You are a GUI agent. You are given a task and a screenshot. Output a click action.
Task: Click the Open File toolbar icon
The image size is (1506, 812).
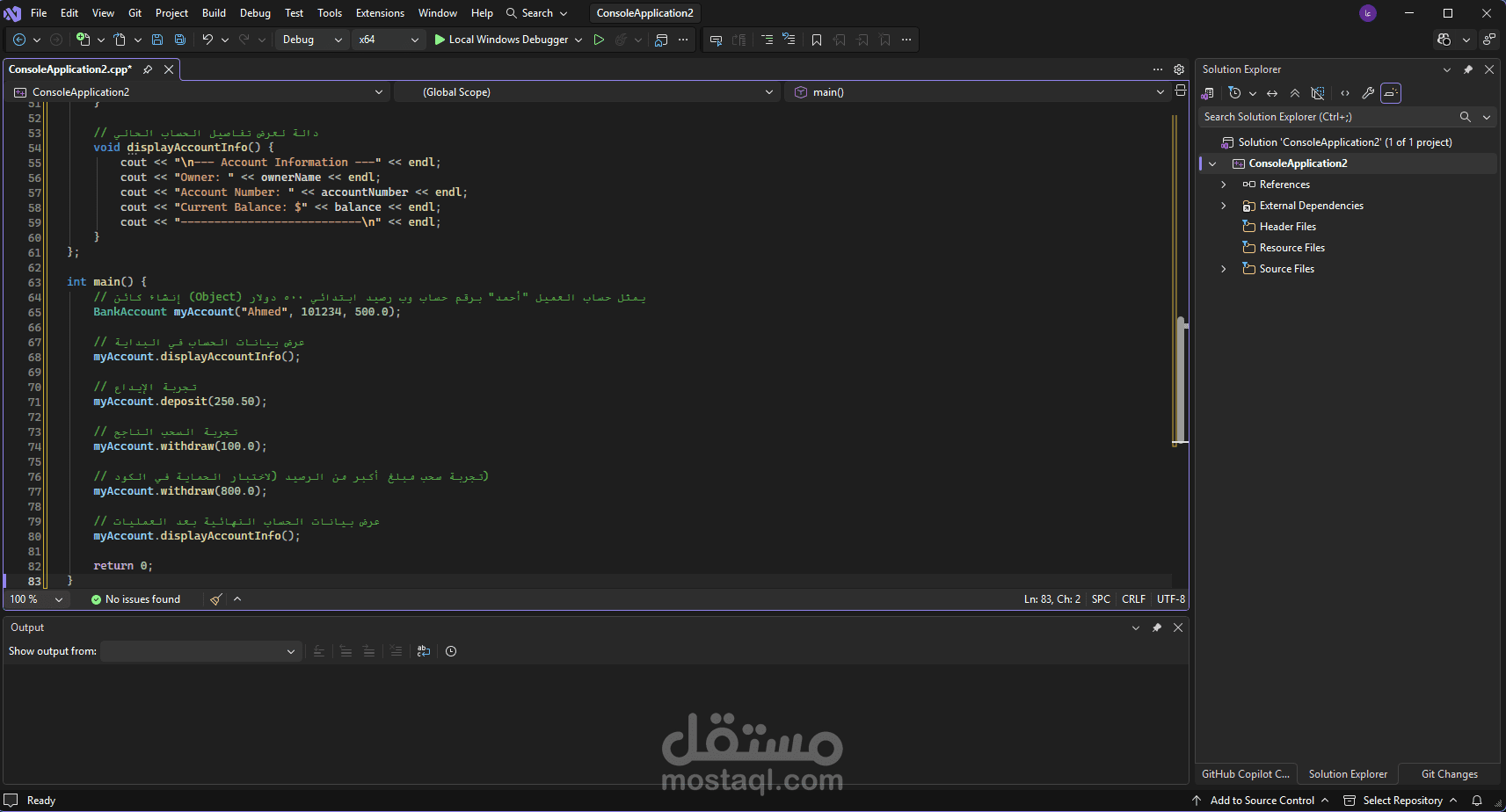pos(120,40)
